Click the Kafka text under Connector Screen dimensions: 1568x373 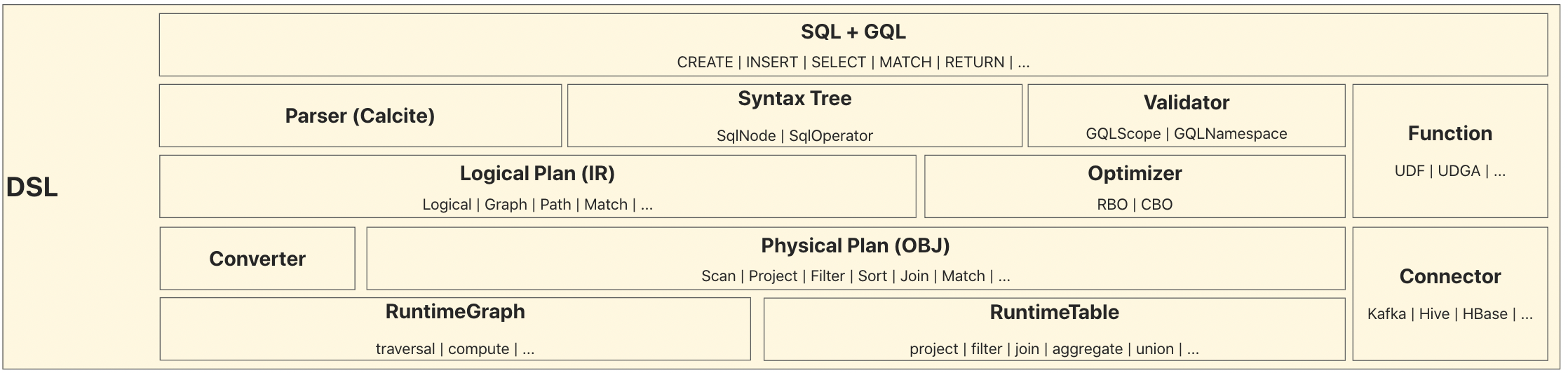(1386, 314)
